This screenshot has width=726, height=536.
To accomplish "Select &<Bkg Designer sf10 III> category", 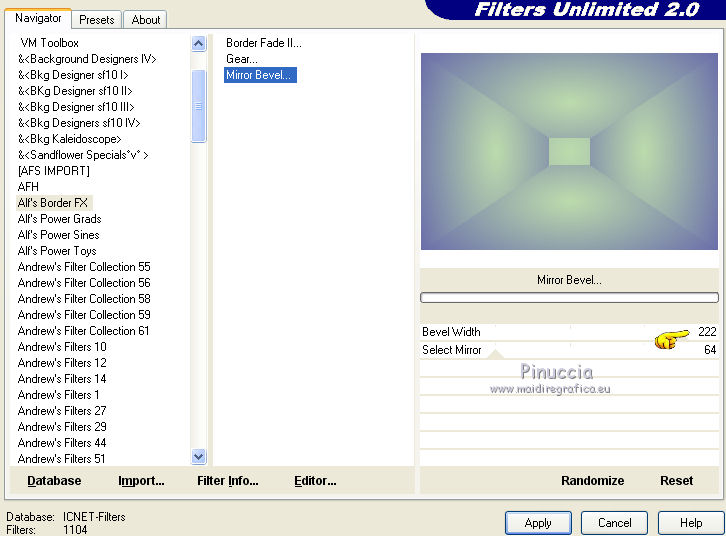I will pyautogui.click(x=76, y=107).
